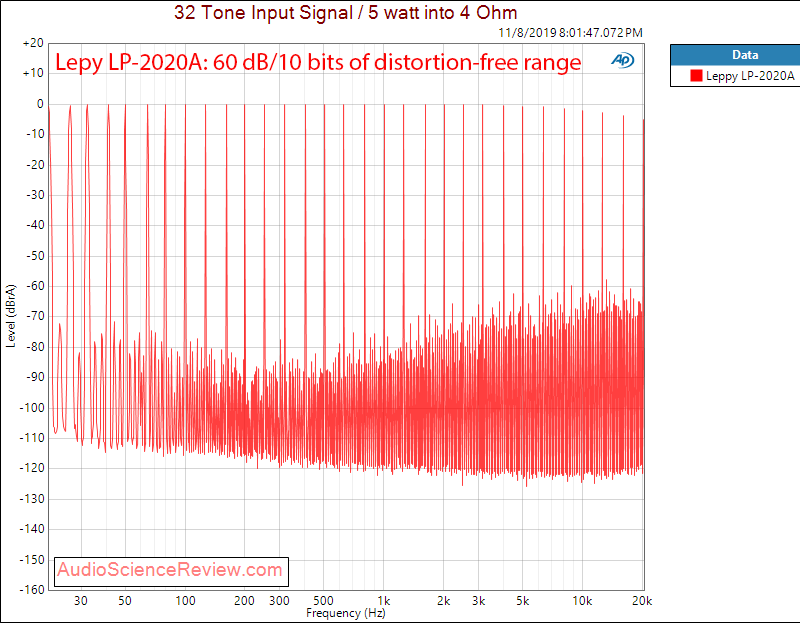Click the +20 level axis label
The image size is (800, 623).
34,43
